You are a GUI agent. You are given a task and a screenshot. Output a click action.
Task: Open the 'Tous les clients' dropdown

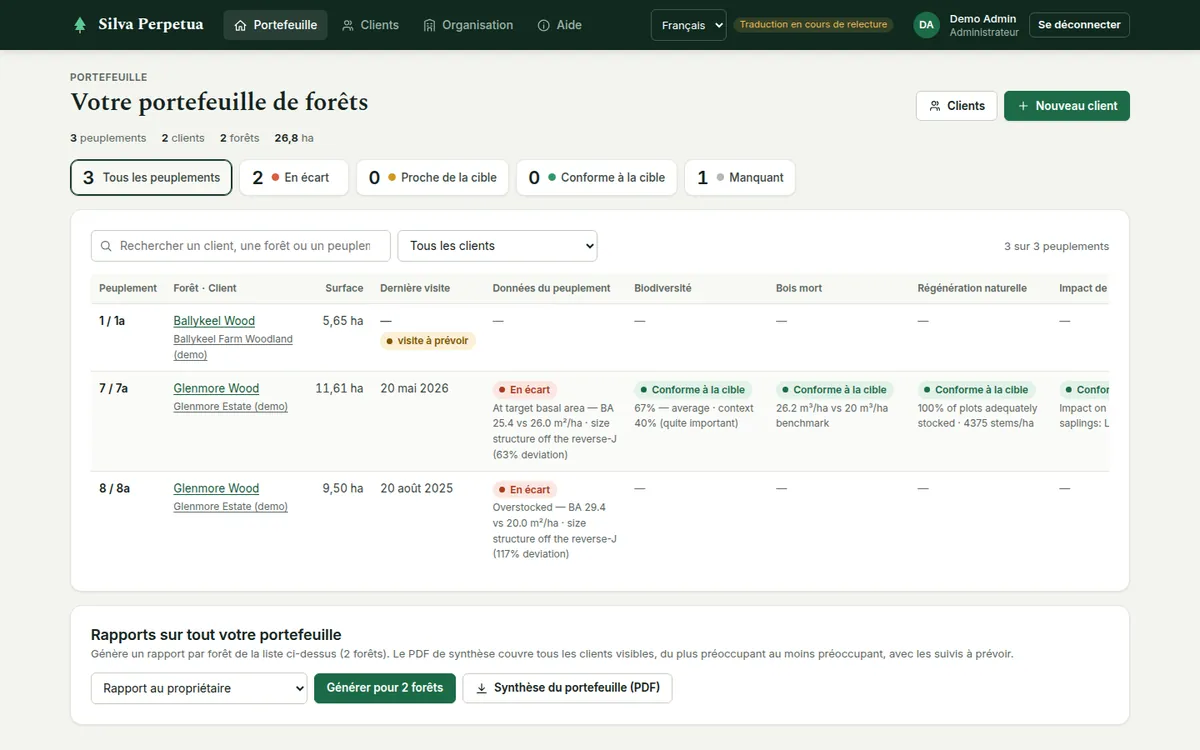pos(497,246)
